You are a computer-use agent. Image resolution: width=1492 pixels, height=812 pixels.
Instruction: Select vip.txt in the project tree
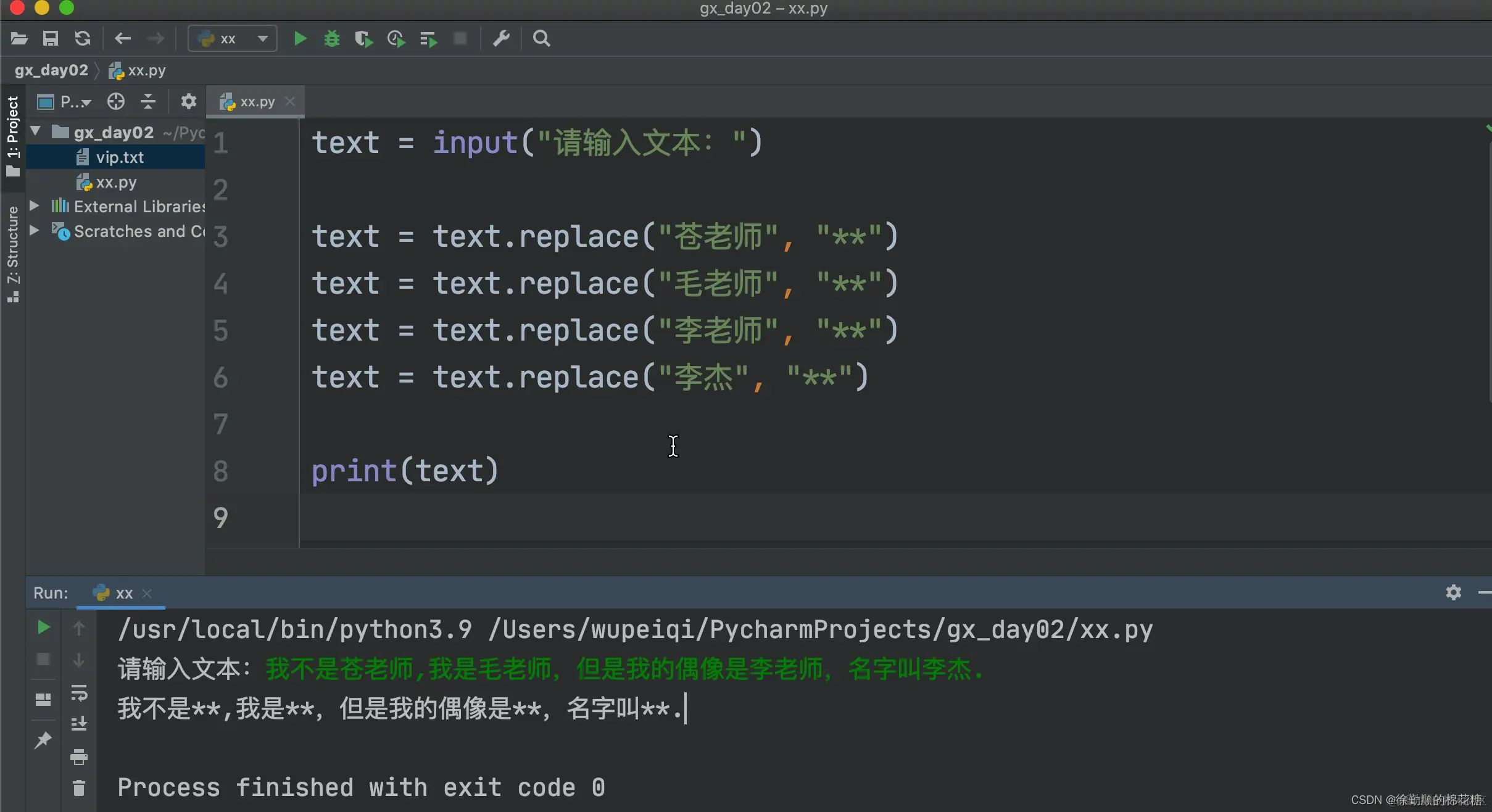pyautogui.click(x=120, y=157)
